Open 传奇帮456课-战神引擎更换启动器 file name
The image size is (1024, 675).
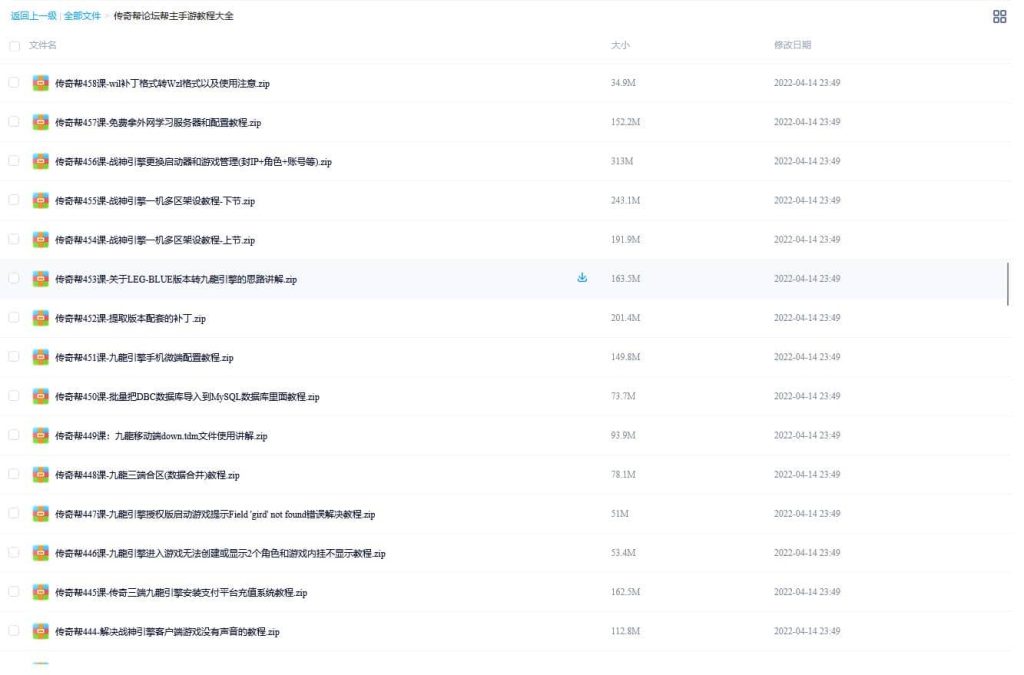[x=193, y=162]
